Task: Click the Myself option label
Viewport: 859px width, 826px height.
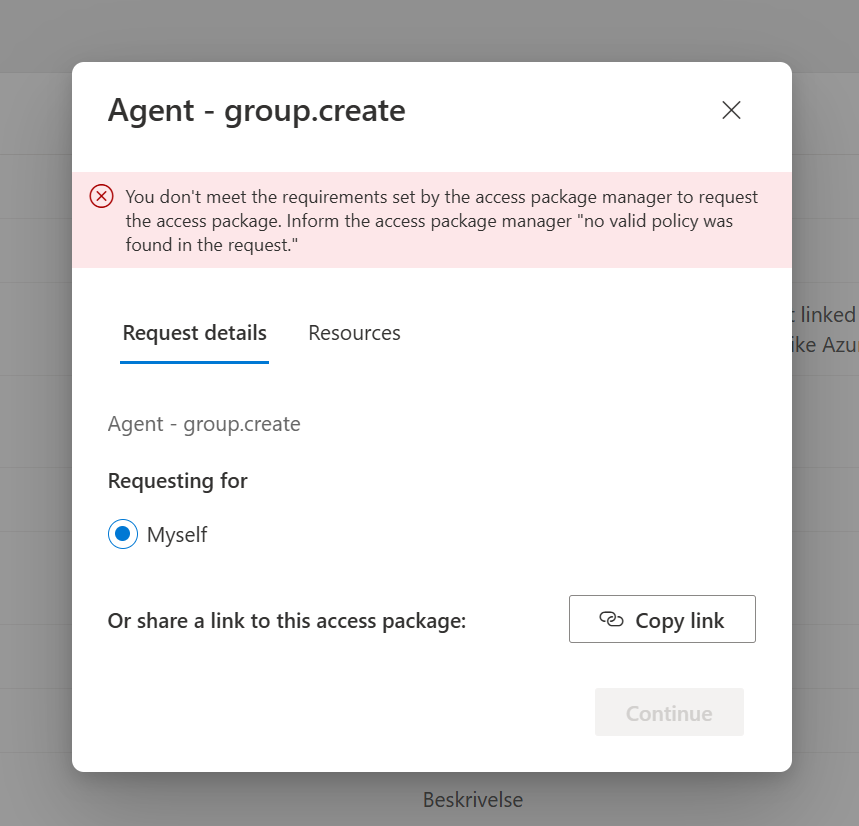Action: (x=177, y=535)
